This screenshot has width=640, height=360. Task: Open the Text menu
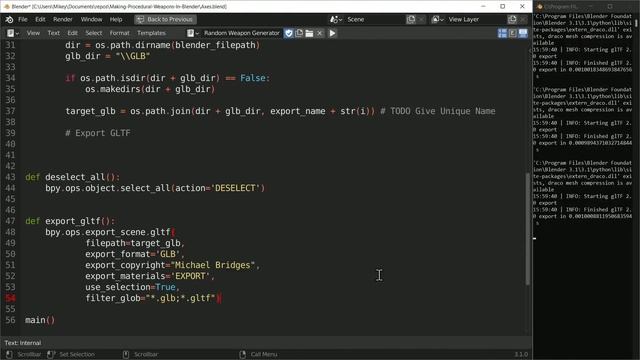(53, 33)
